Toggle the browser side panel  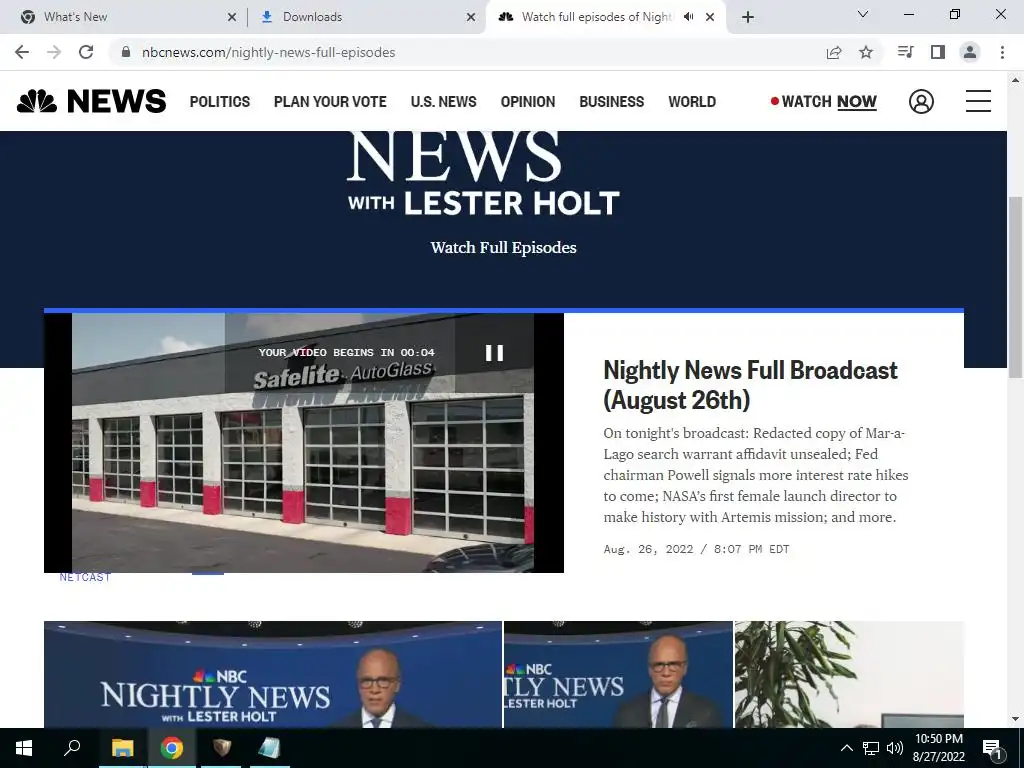pos(938,52)
